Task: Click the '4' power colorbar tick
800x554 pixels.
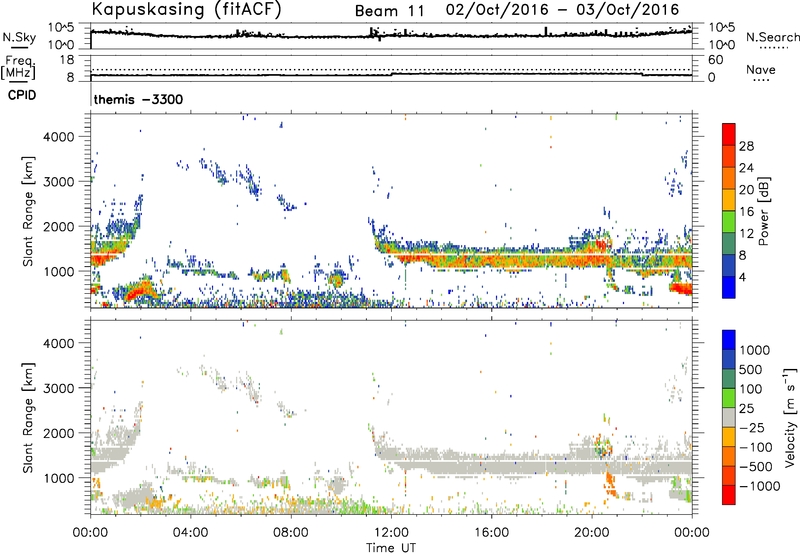Action: 743,277
